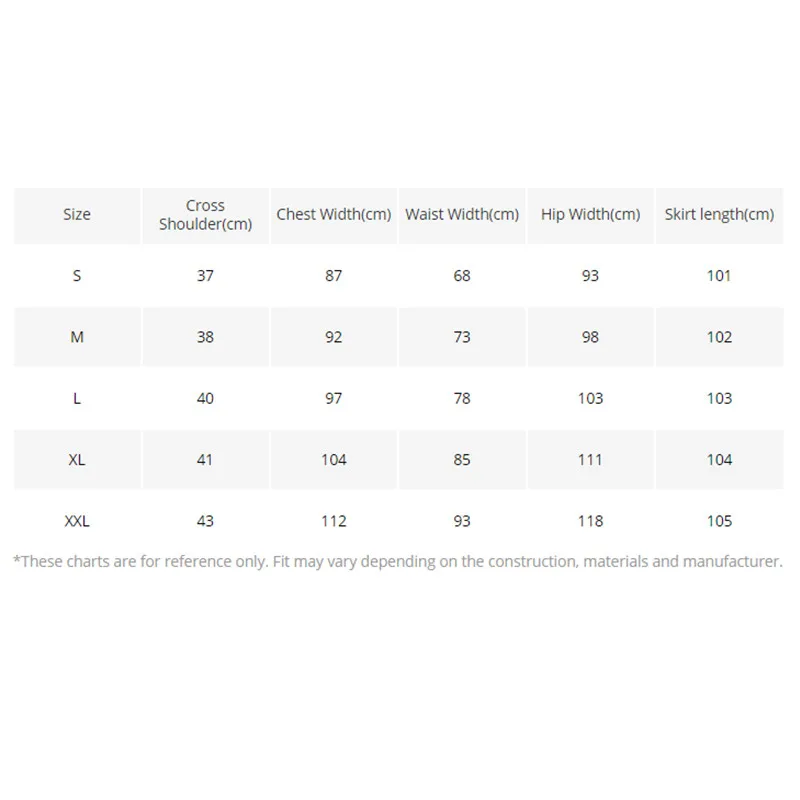Click the Cross Shoulder(cm) column header

205,215
